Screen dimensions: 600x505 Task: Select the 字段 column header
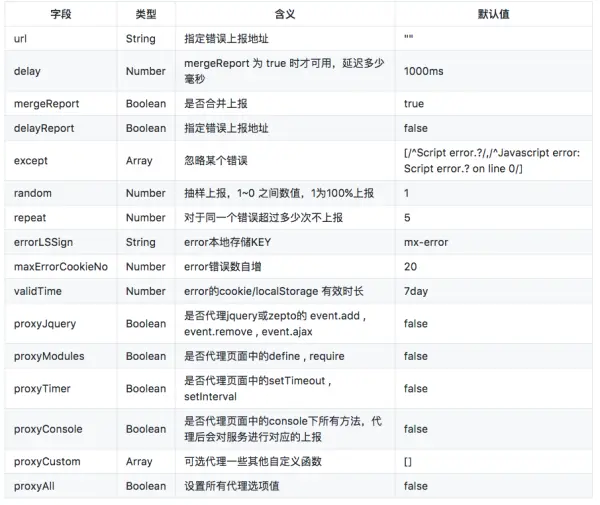click(61, 14)
